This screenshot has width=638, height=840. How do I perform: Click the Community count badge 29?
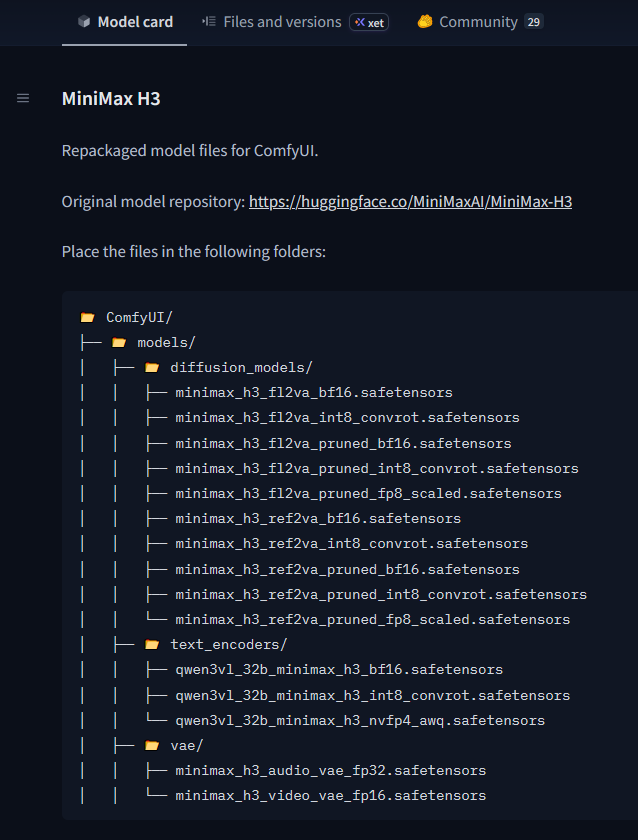tap(534, 22)
